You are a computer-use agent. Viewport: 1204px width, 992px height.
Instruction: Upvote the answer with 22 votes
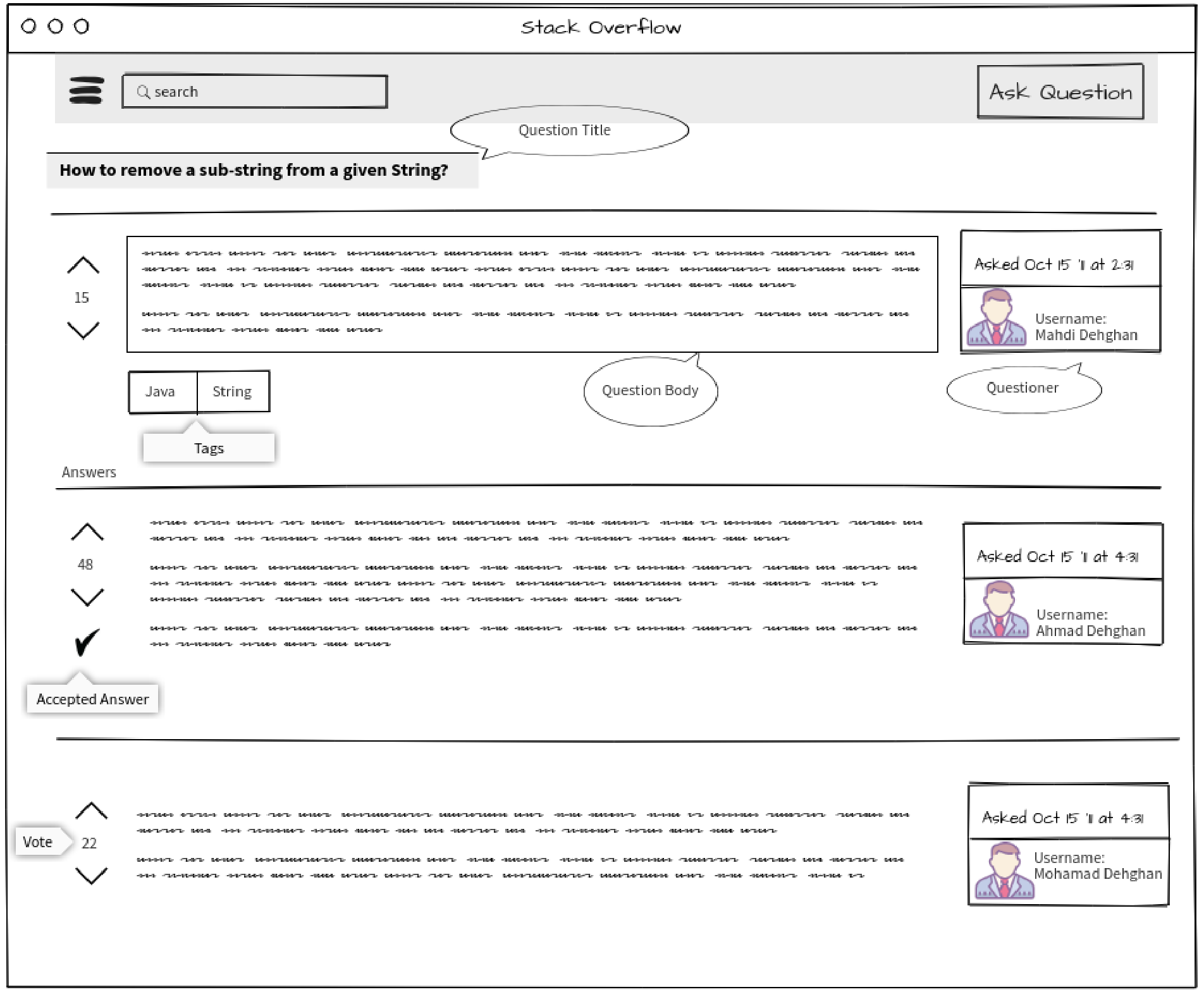pos(92,811)
